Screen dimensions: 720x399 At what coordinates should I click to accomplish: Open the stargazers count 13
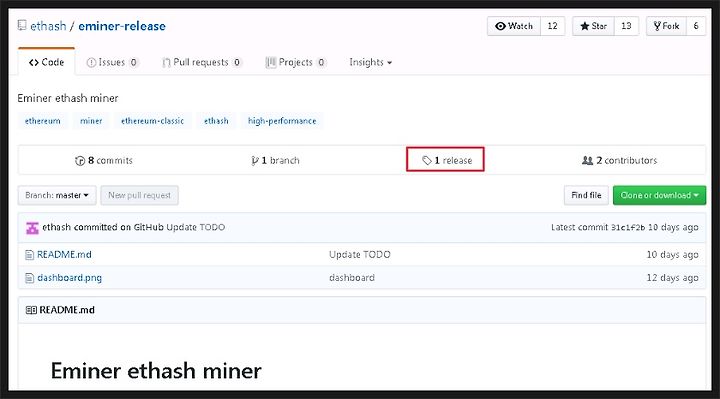click(x=626, y=26)
